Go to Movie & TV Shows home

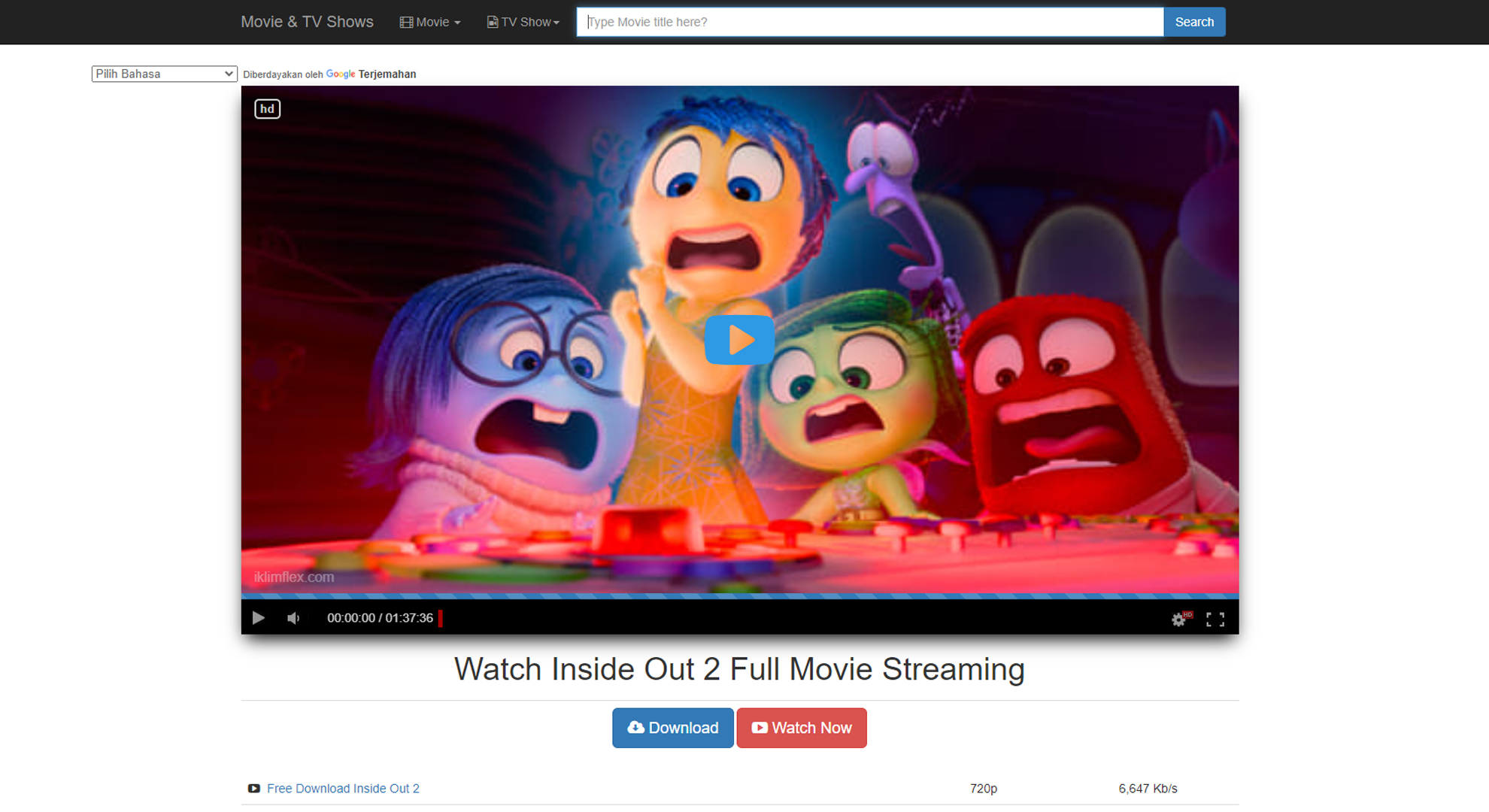click(307, 22)
